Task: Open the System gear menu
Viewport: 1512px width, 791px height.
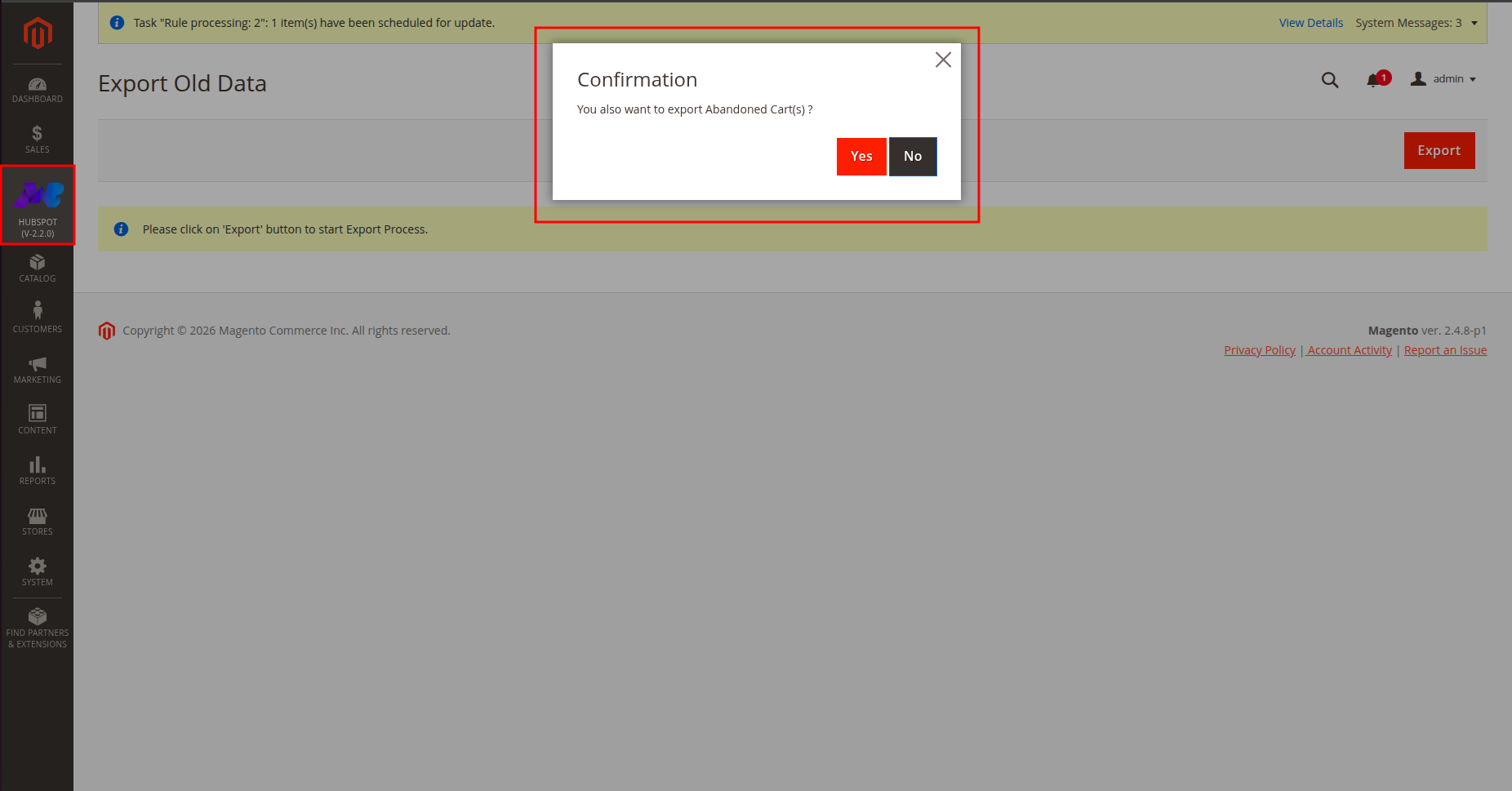Action: [38, 571]
